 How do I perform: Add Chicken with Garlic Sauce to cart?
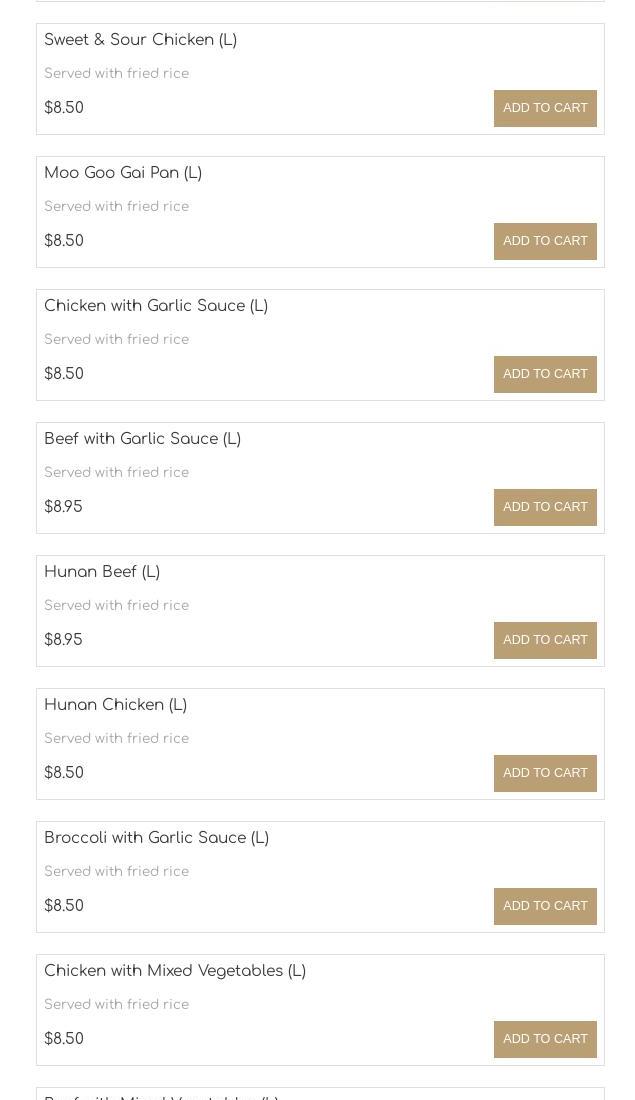545,374
